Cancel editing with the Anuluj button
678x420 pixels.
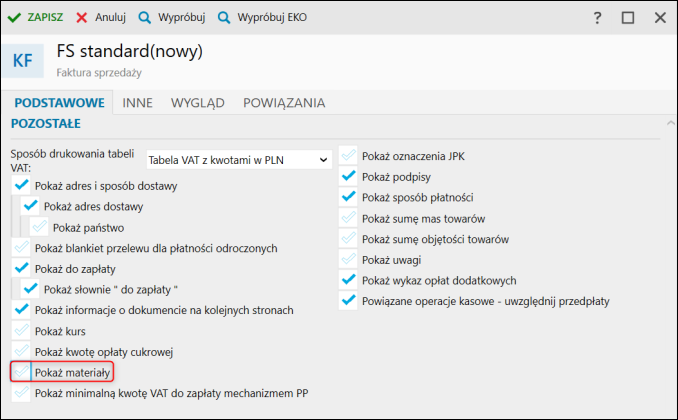101,18
